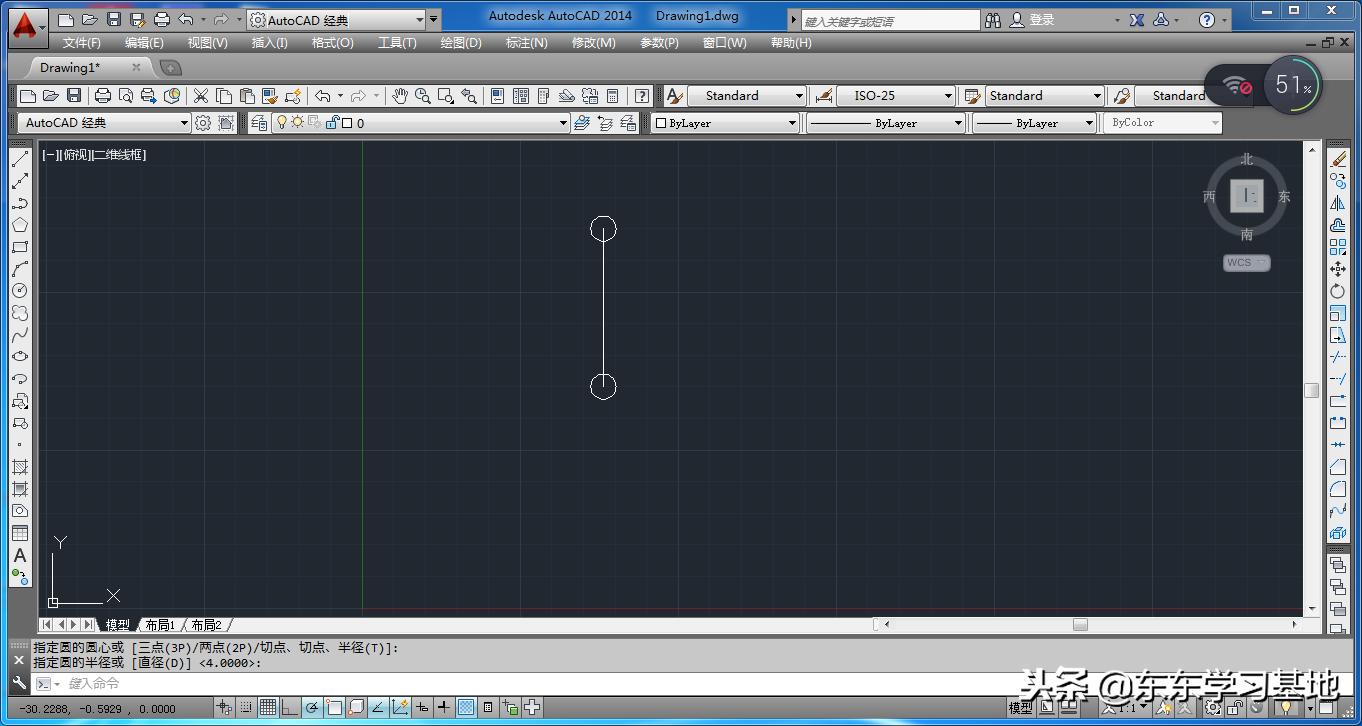Viewport: 1362px width, 726px height.
Task: Select the Multiline Text tool
Action: click(x=20, y=556)
